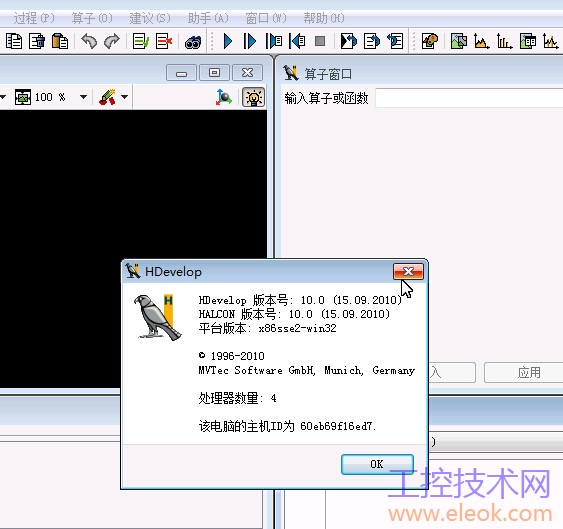Close the HDevelop about dialog
Image resolution: width=563 pixels, height=529 pixels.
point(408,272)
